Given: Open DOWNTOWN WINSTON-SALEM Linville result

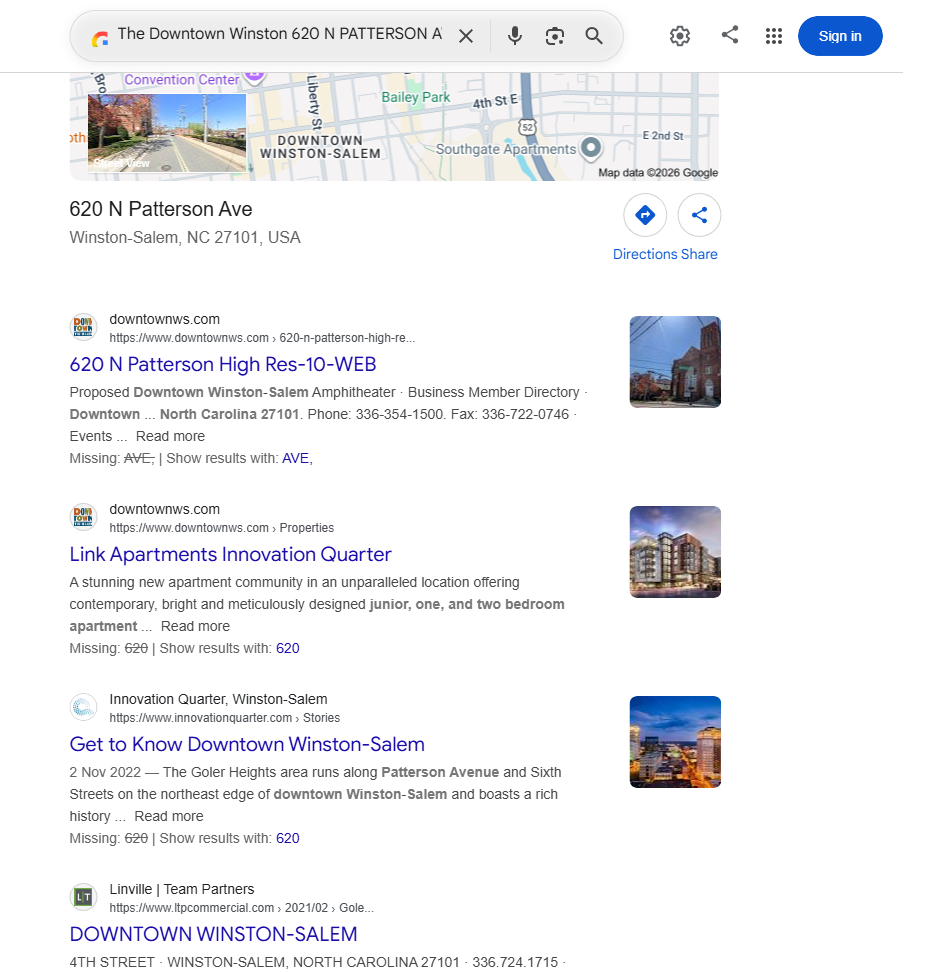Looking at the screenshot, I should click(x=213, y=934).
